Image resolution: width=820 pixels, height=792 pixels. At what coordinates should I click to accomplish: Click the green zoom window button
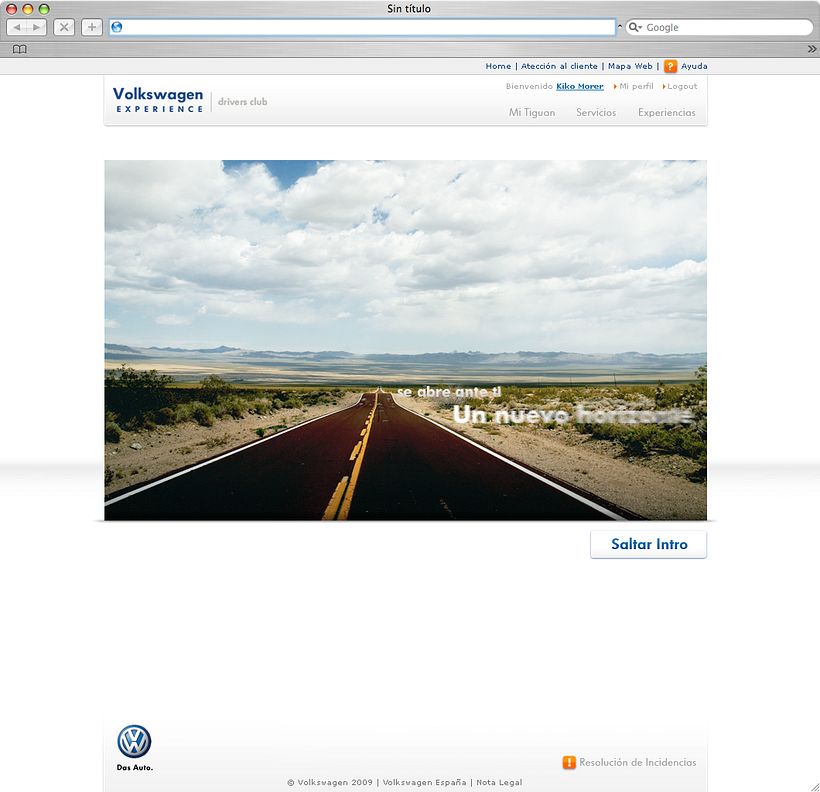click(x=44, y=9)
